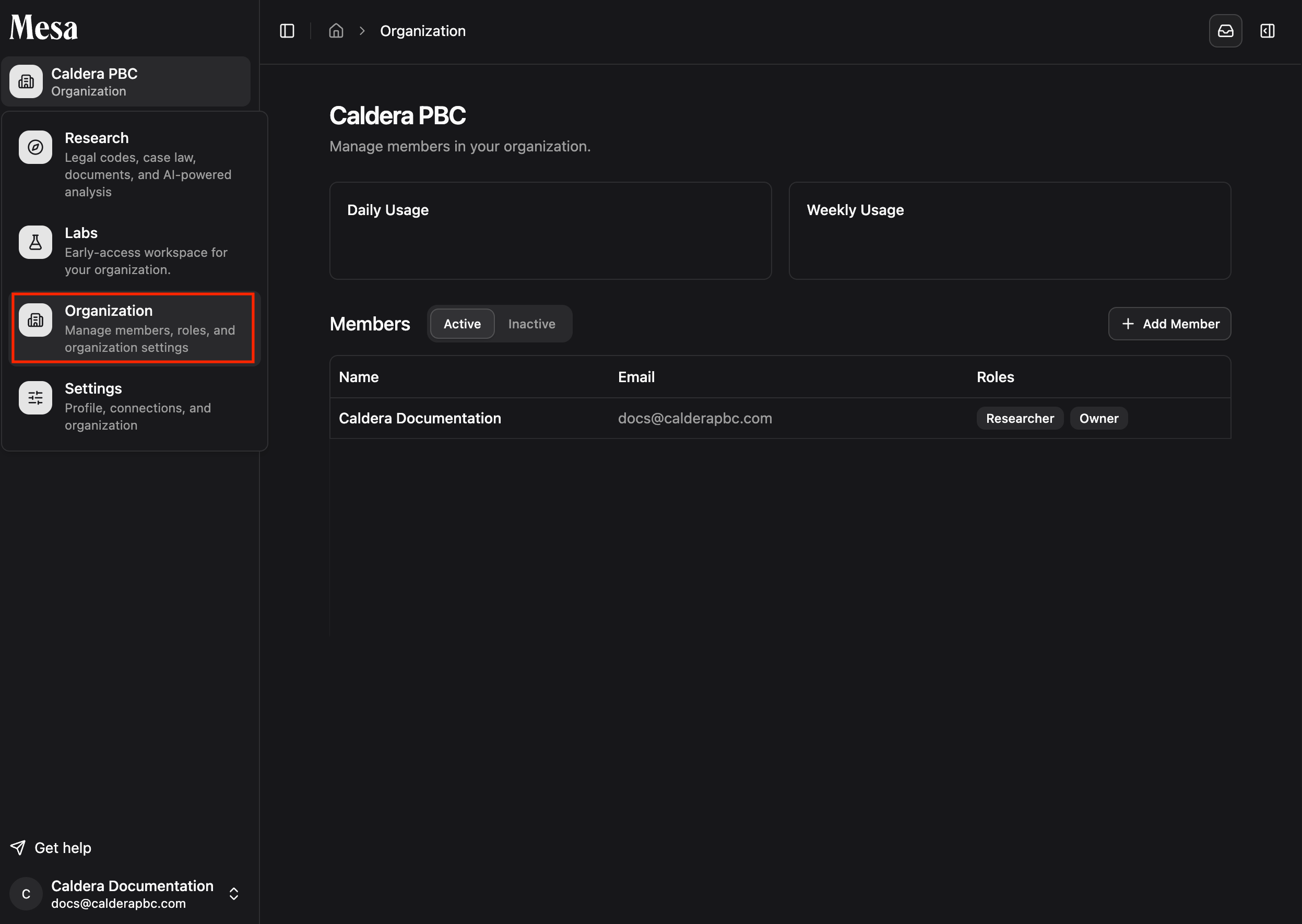The height and width of the screenshot is (924, 1302).
Task: Click the Email column header
Action: [636, 377]
